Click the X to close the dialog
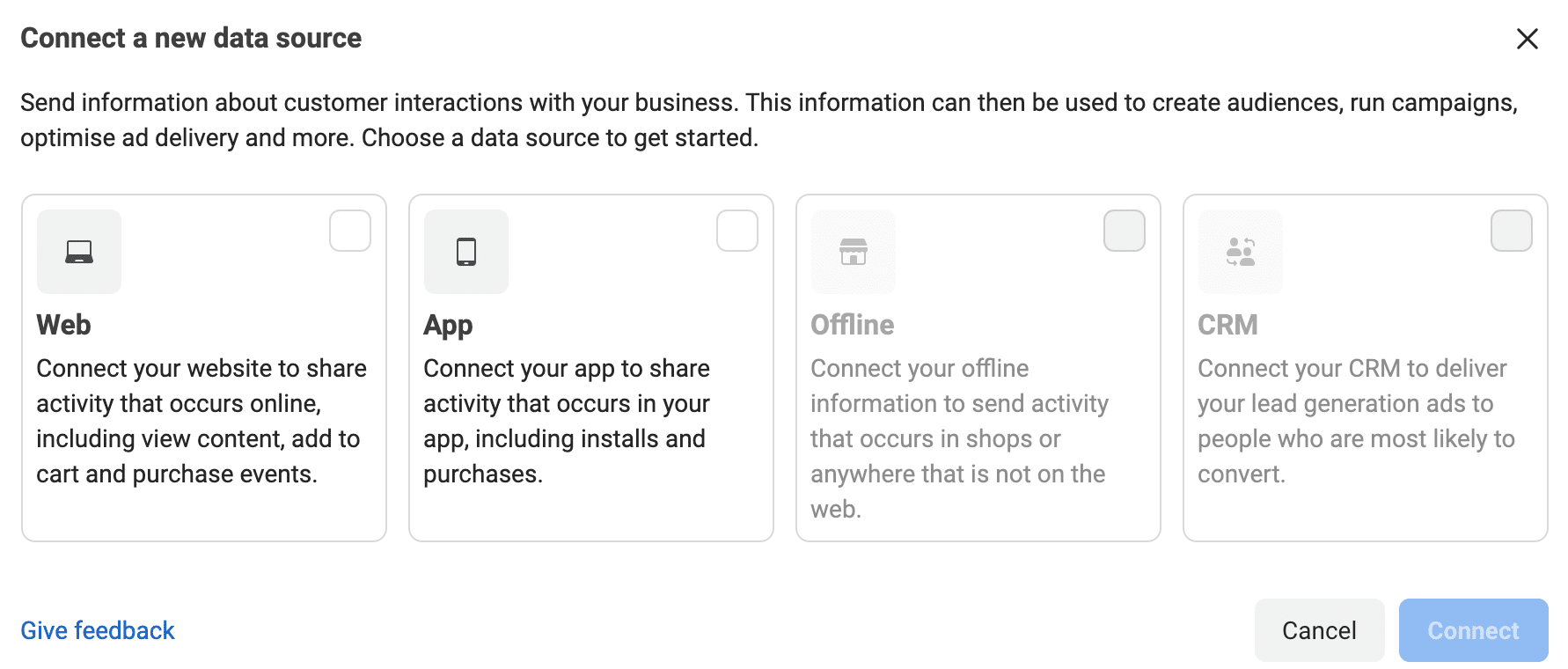The width and height of the screenshot is (1568, 669). click(x=1527, y=39)
